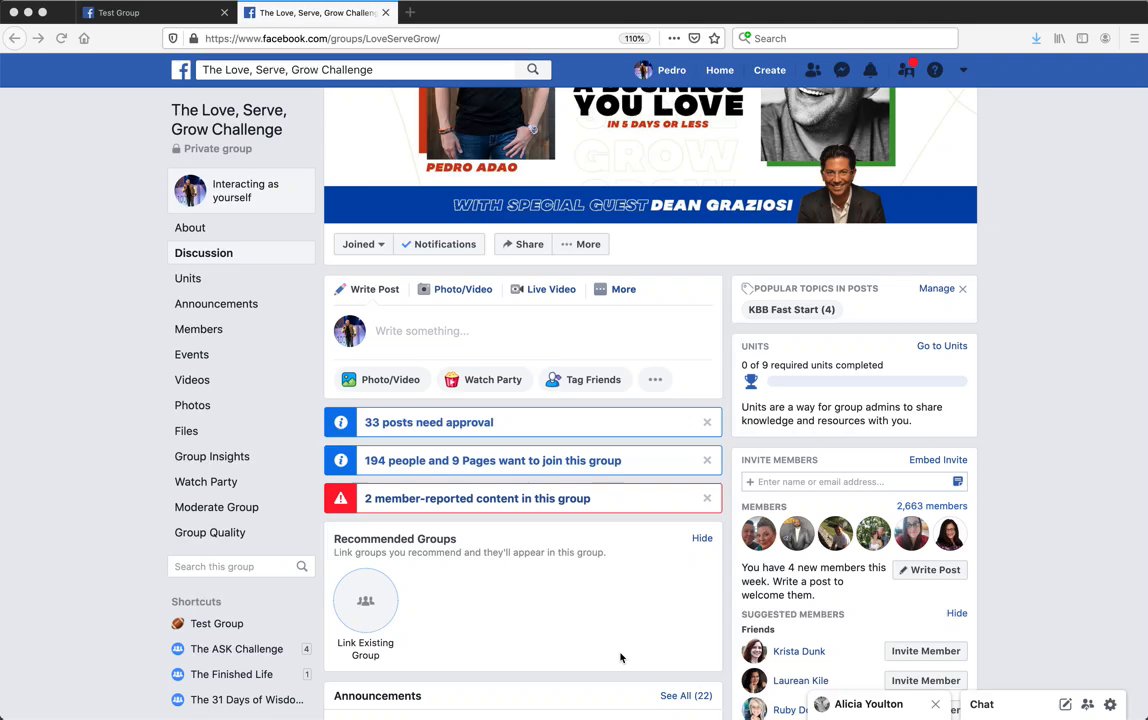Open Group Insights in the sidebar
The image size is (1148, 720).
pyautogui.click(x=212, y=456)
